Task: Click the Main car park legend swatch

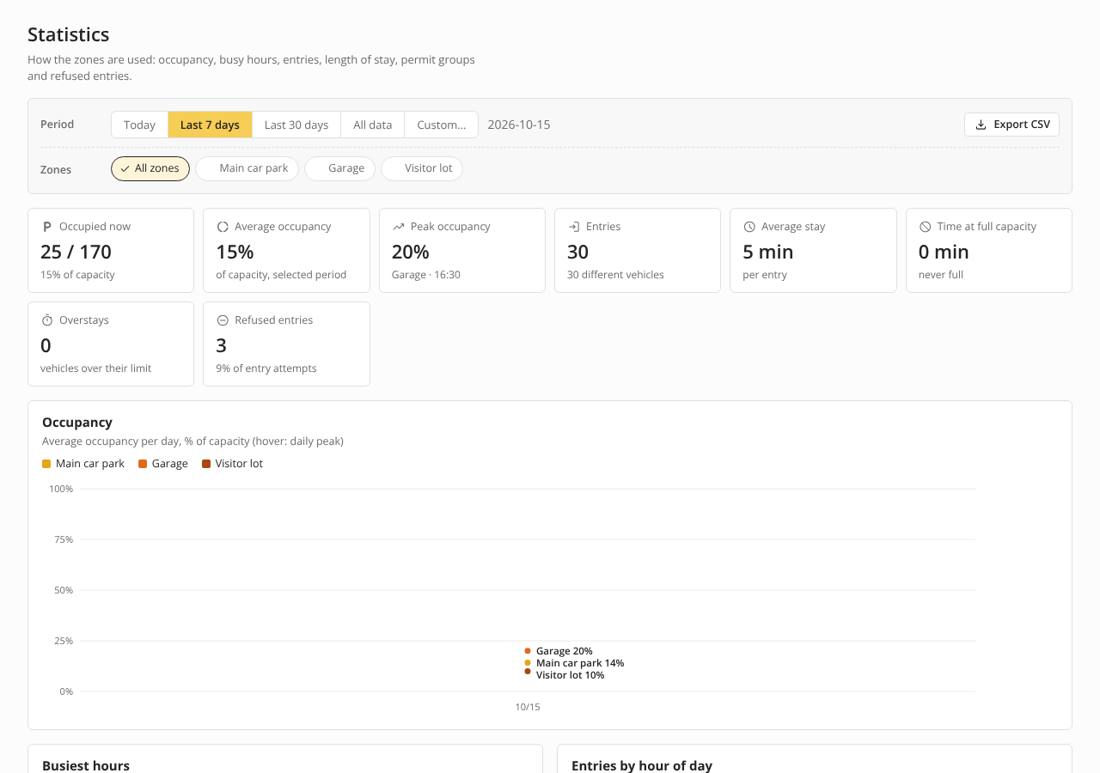Action: tap(46, 464)
